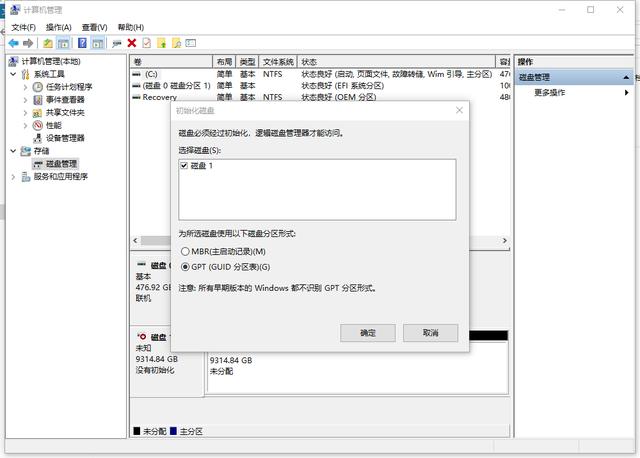640x458 pixels.
Task: Toggle the Show/Hide Action Pane icon
Action: coord(98,43)
